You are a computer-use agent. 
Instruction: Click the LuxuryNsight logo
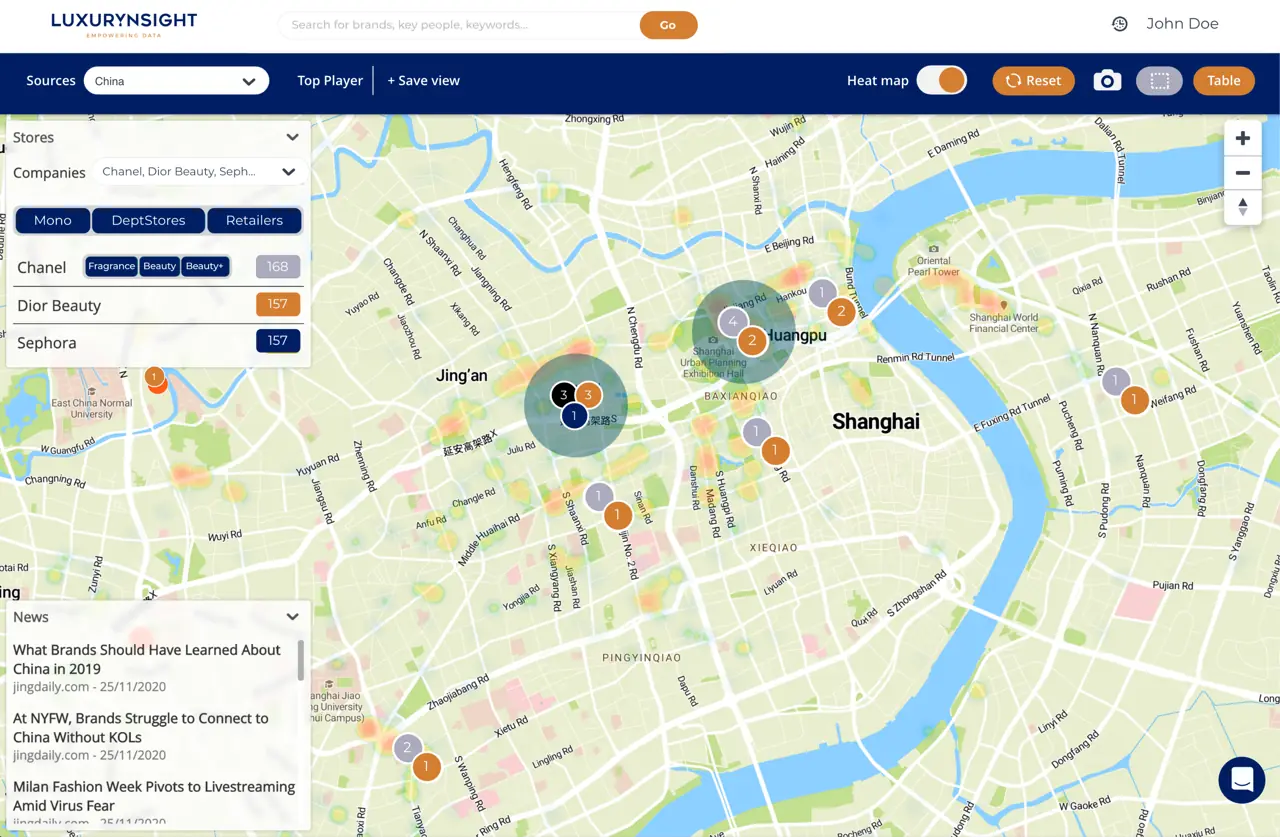(124, 24)
